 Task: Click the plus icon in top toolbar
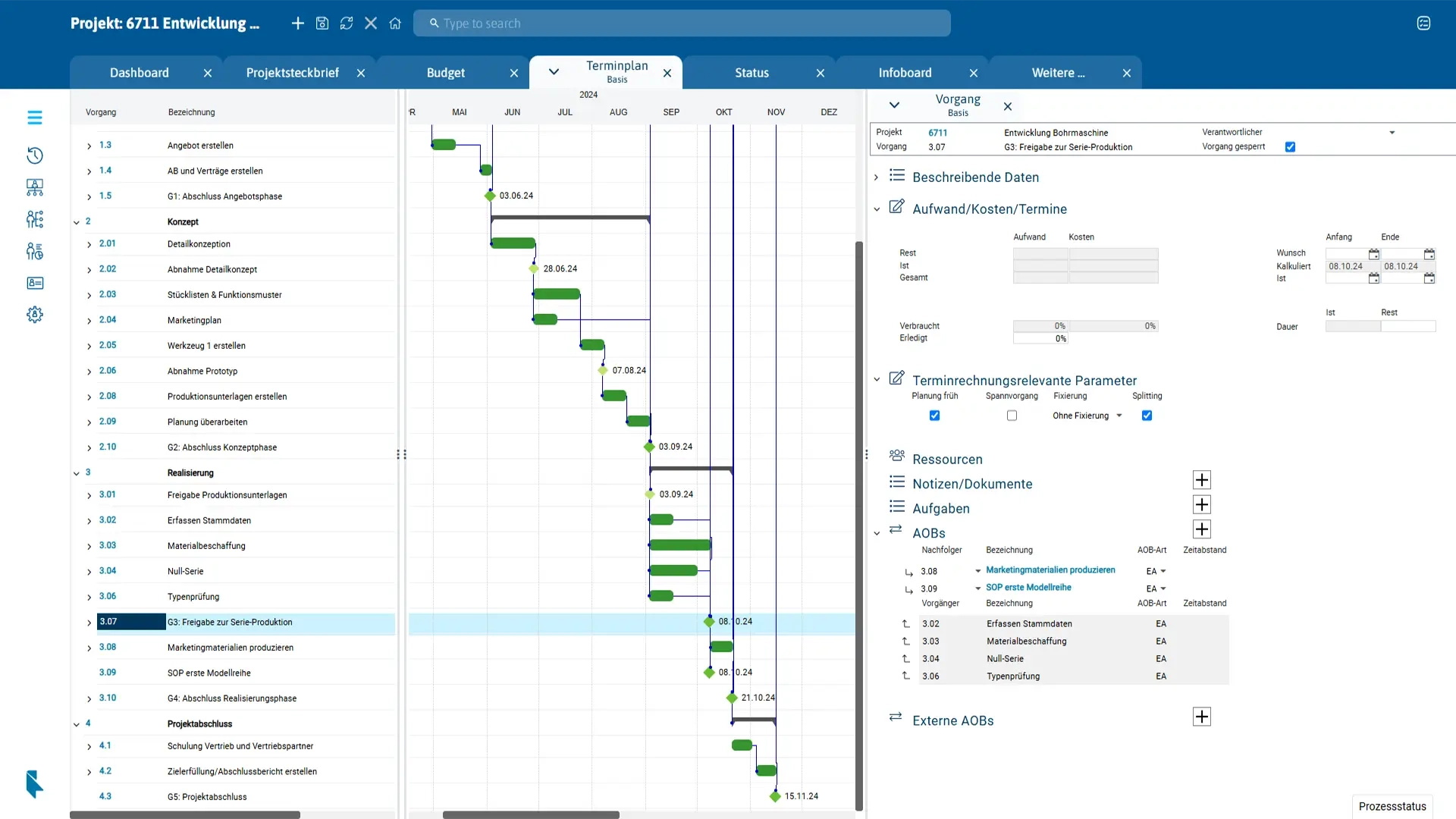297,24
